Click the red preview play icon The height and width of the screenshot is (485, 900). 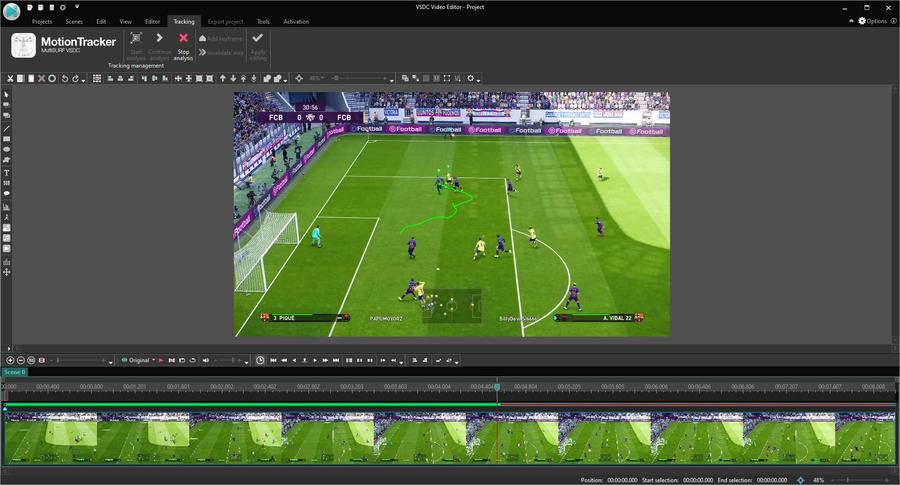click(x=161, y=360)
